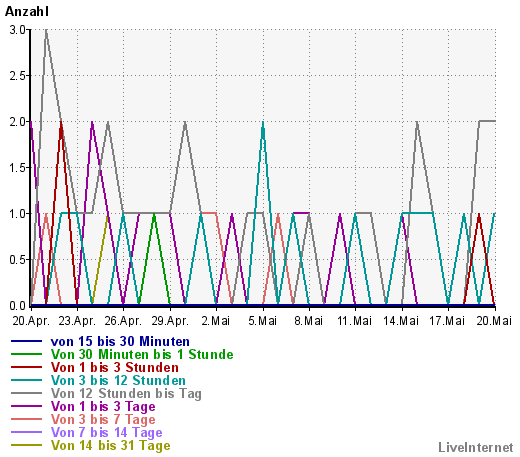Select the 'Von 1 bis 3 Stunden' legend entry
520x457 pixels.
[115, 367]
